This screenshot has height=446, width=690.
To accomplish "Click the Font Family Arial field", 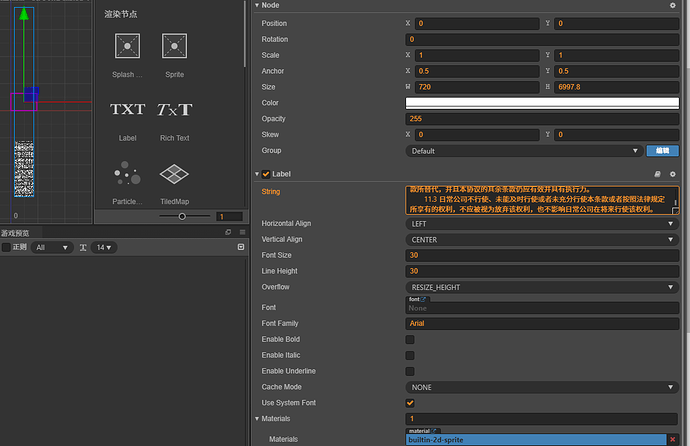I will [x=542, y=324].
